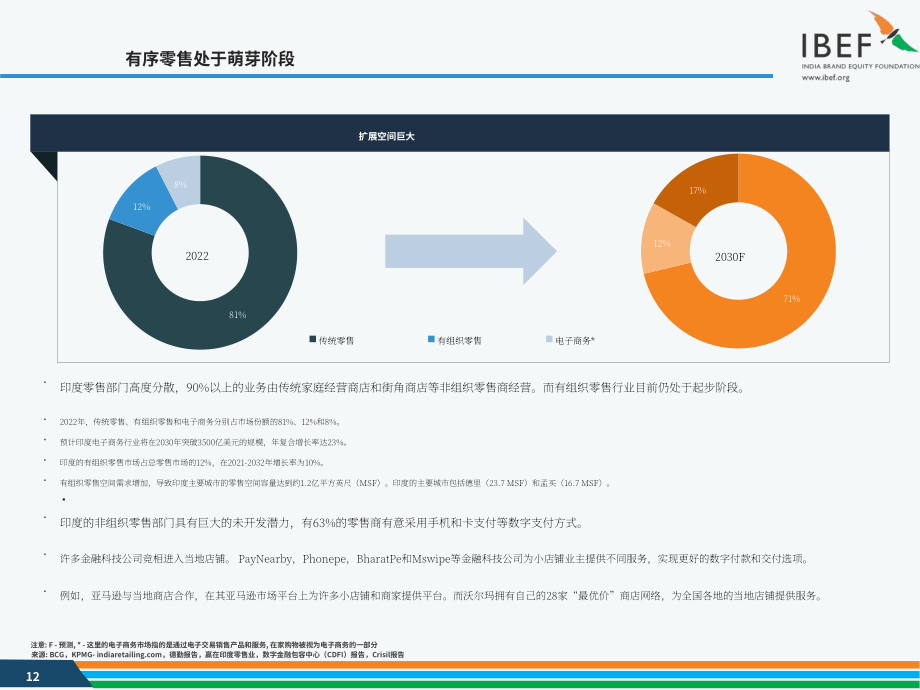Click the bullet starting 例如，亚马逊与当地商店合作
The image size is (920, 690).
441,596
